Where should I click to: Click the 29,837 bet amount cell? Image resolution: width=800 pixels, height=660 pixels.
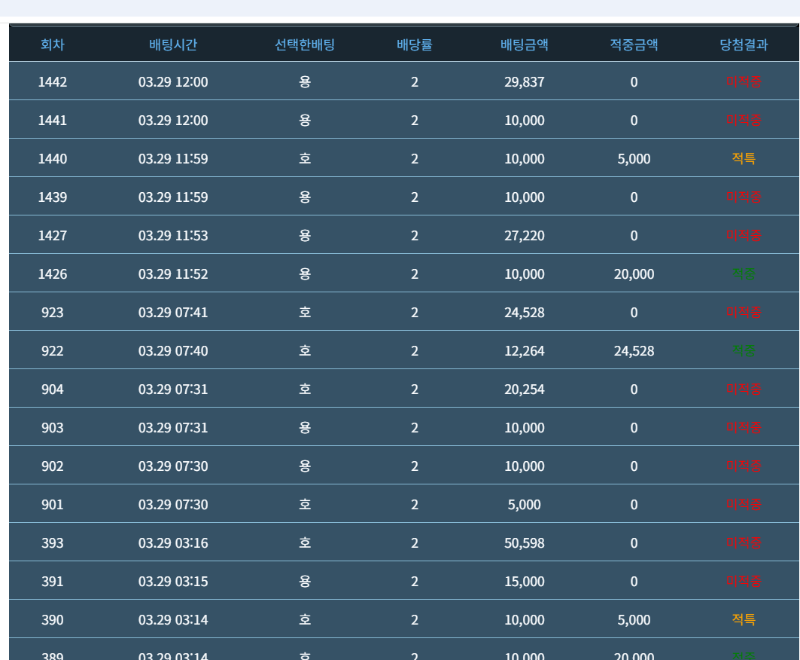click(524, 82)
